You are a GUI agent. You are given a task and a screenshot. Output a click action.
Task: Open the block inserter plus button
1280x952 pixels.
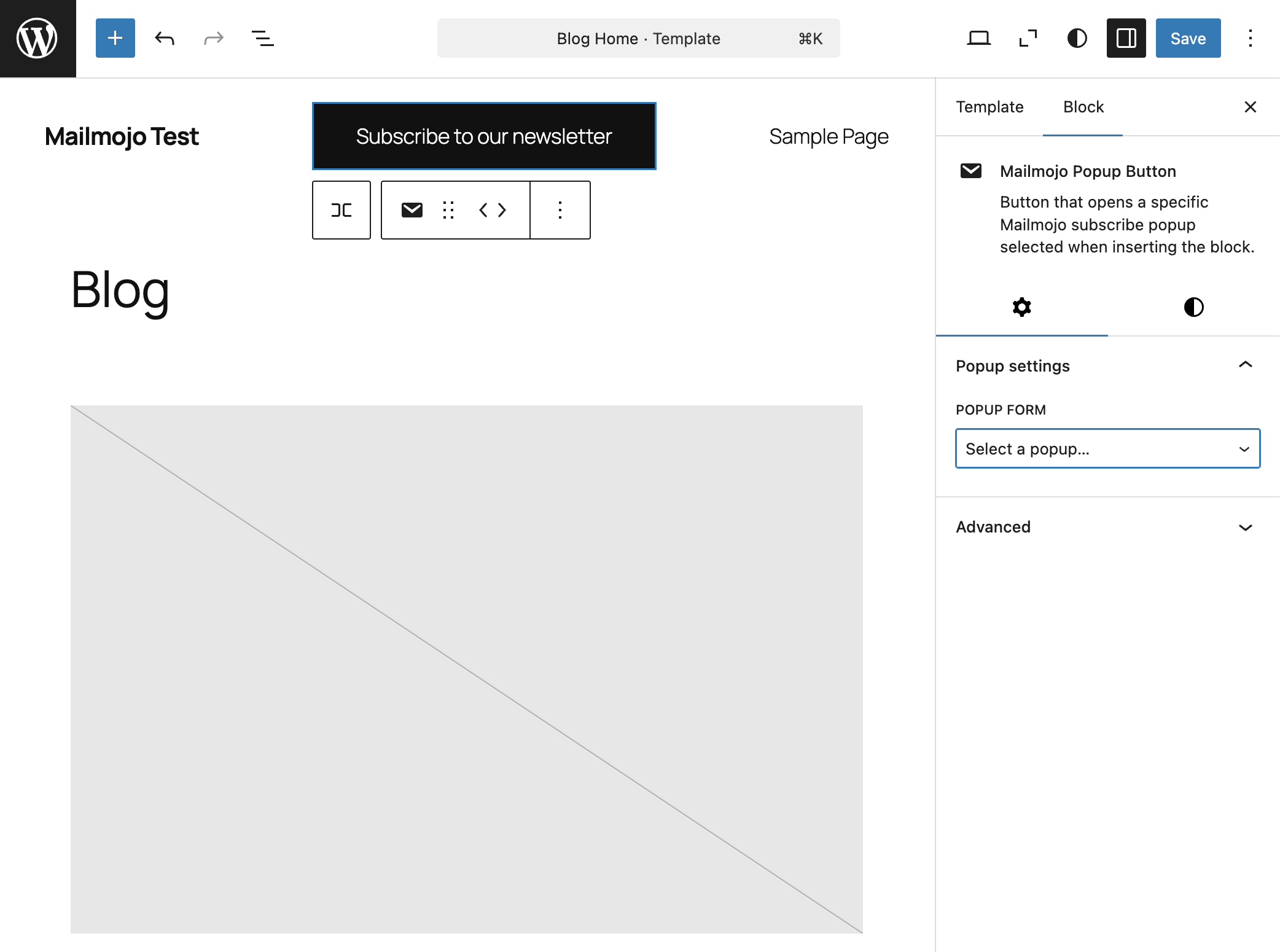click(115, 38)
